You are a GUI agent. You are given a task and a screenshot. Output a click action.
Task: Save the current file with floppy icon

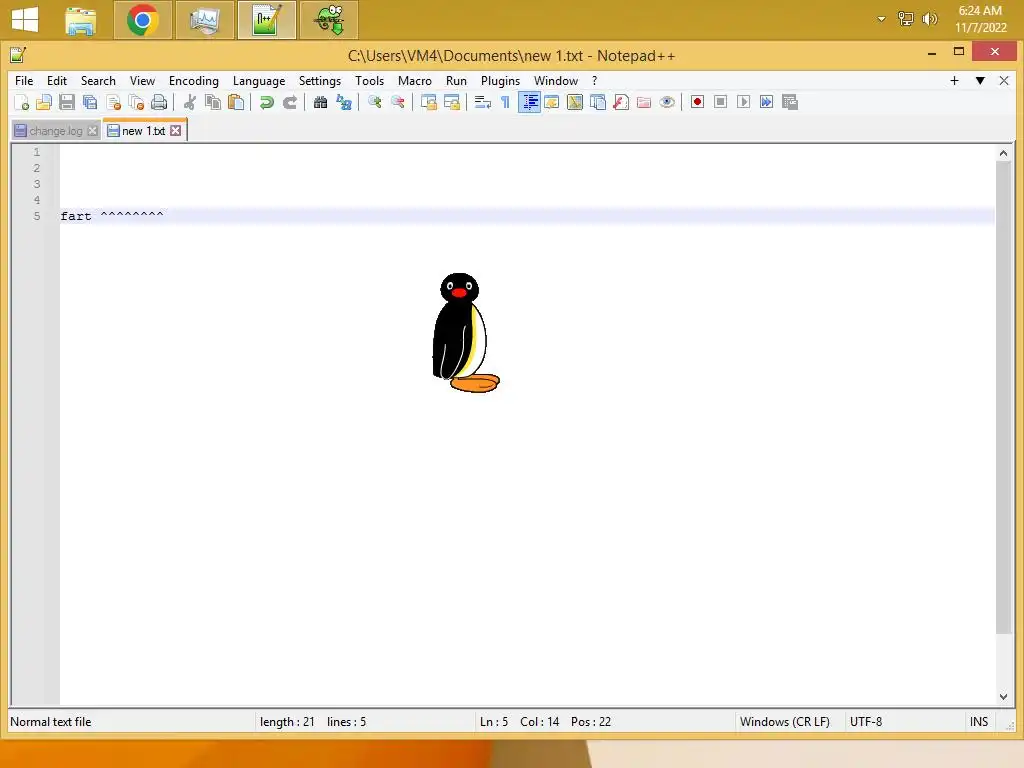pyautogui.click(x=67, y=103)
